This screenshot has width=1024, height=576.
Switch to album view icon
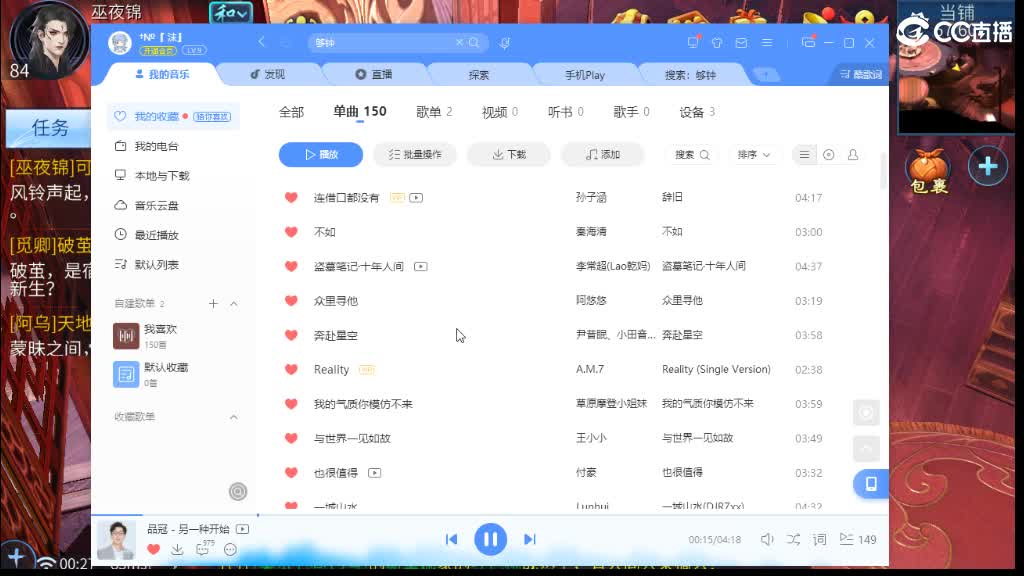[x=828, y=155]
